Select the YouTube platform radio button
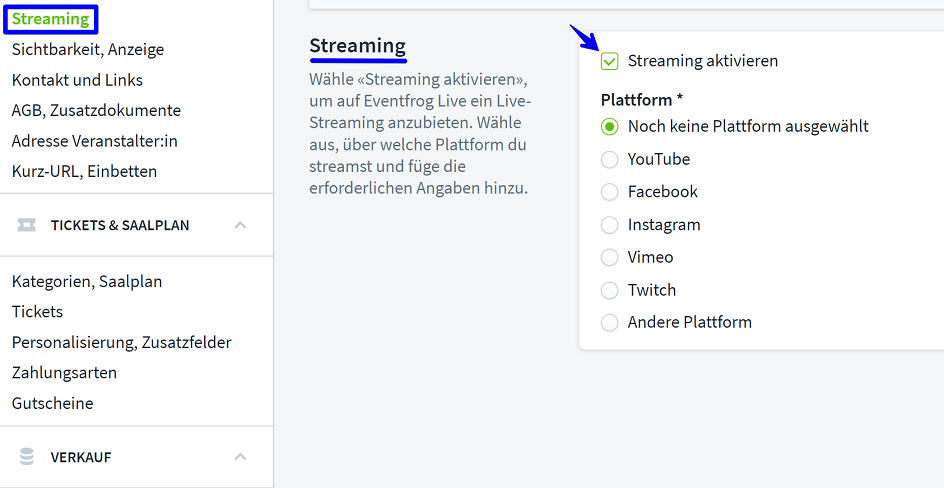 [609, 159]
